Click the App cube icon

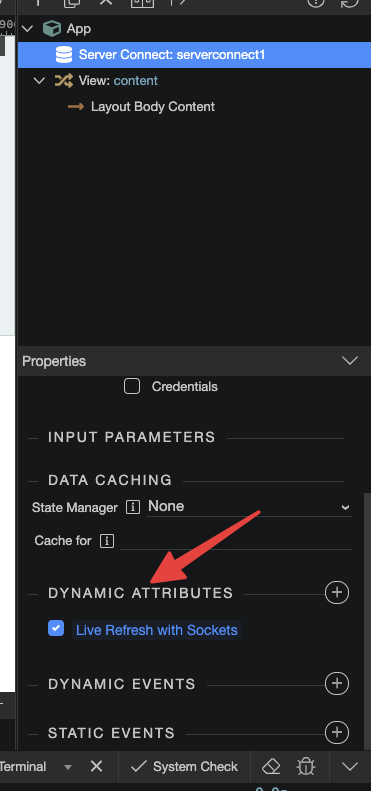coord(51,29)
